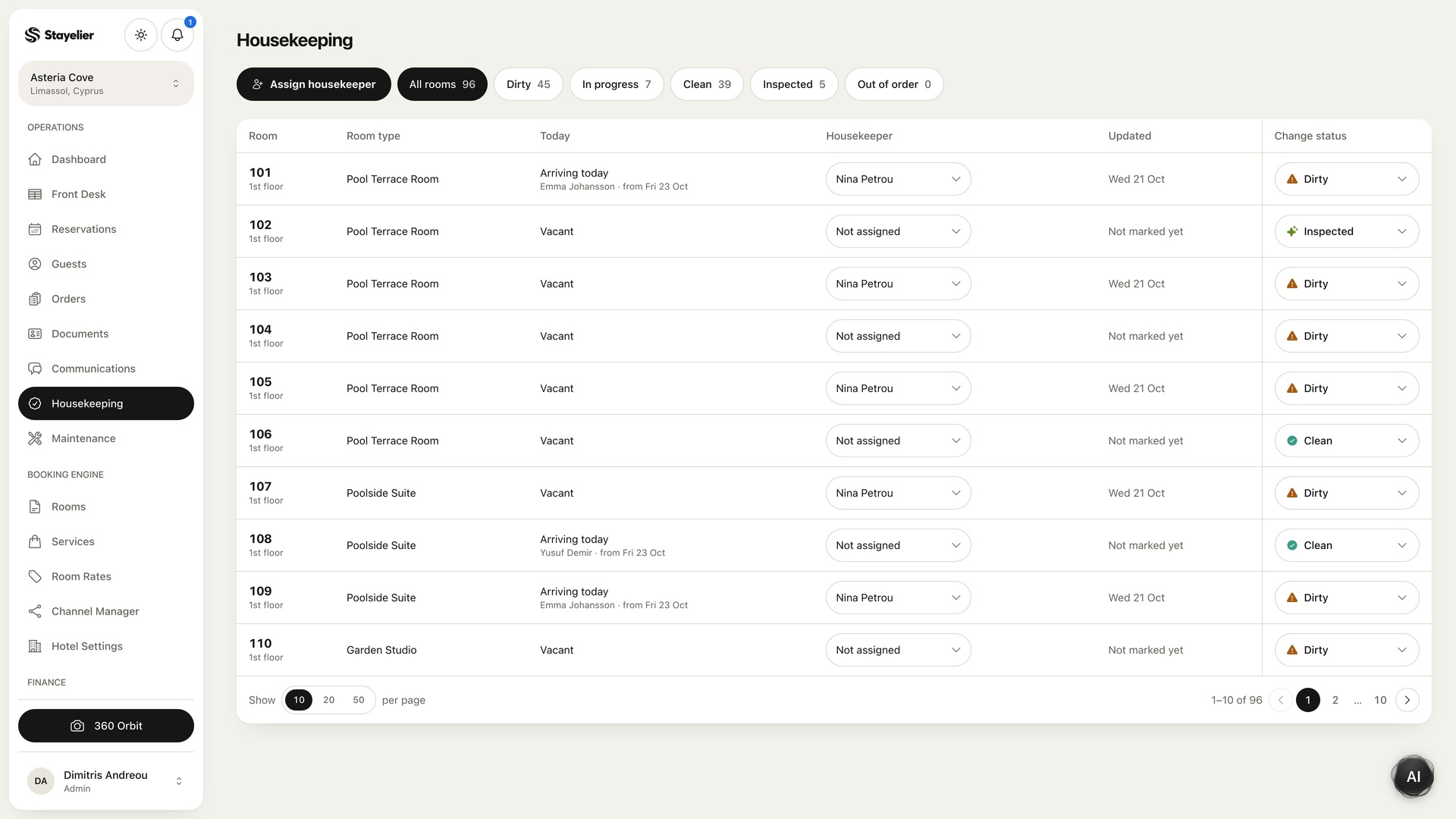Image resolution: width=1456 pixels, height=819 pixels.
Task: Change status dropdown for room 102
Action: pyautogui.click(x=1347, y=231)
